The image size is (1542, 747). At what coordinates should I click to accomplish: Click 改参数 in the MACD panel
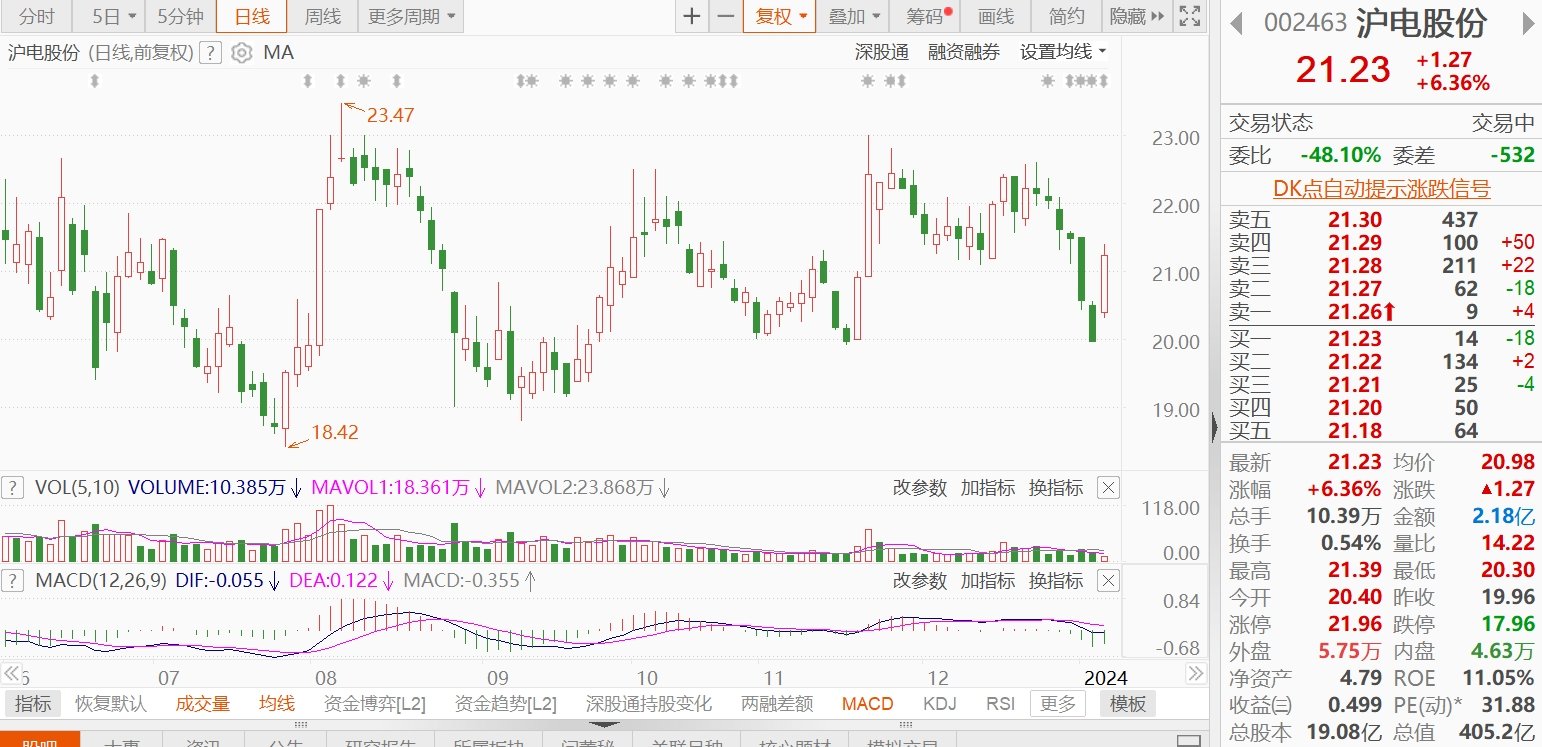tap(919, 580)
